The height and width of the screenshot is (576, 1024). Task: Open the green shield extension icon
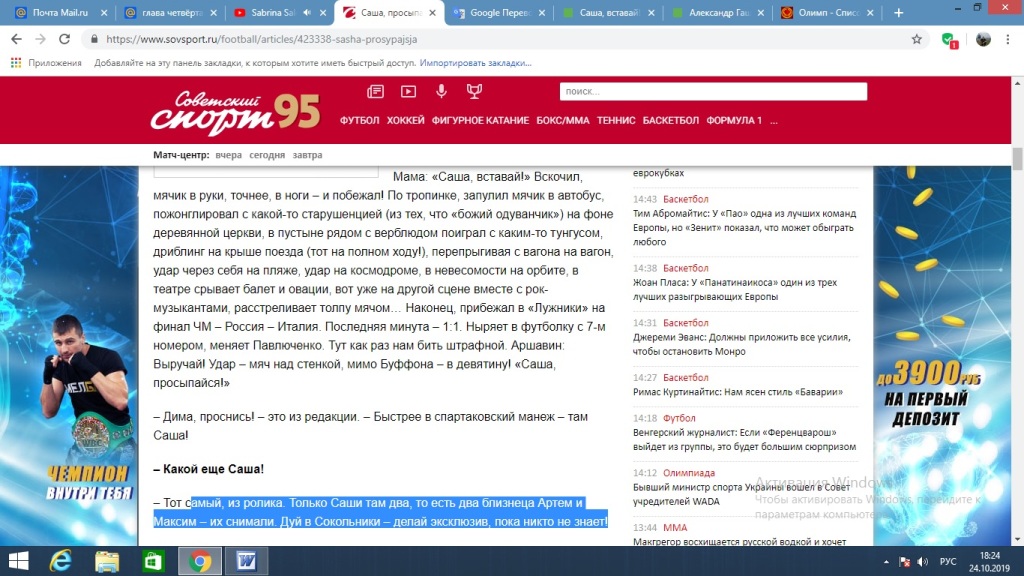coord(950,40)
